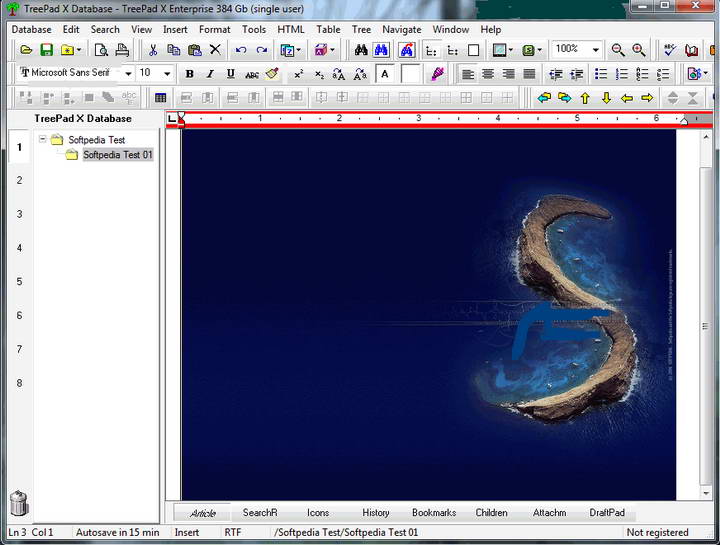This screenshot has height=545, width=720.
Task: Expand the new node folder dropdown arrow
Action: pos(79,50)
